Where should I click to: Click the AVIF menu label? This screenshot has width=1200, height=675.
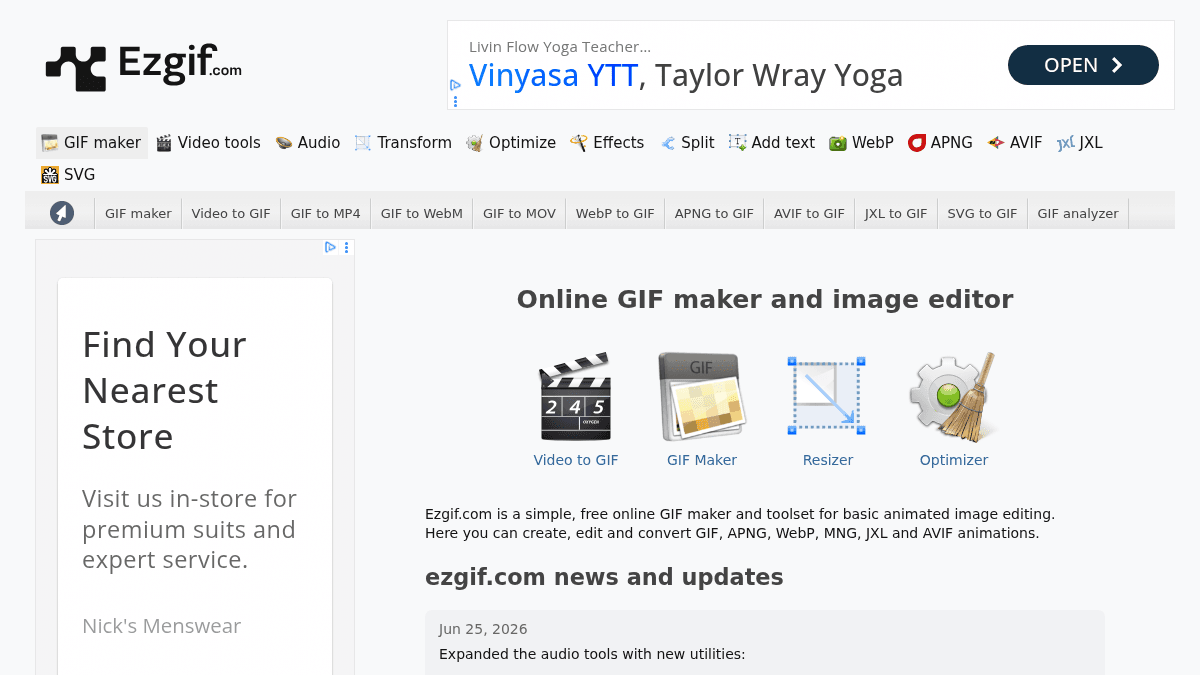(1026, 143)
